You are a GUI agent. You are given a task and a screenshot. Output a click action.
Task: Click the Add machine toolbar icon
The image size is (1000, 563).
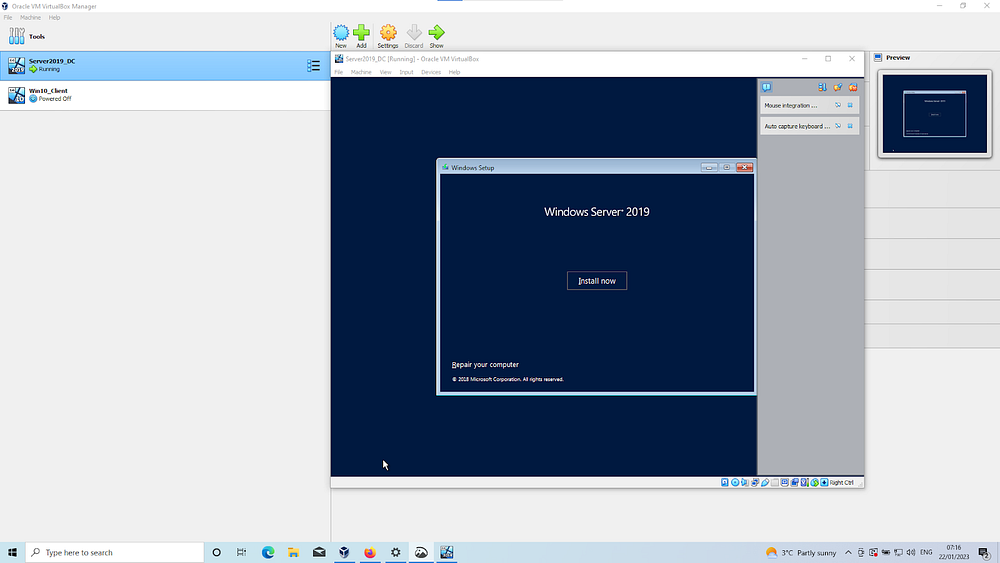click(x=362, y=36)
